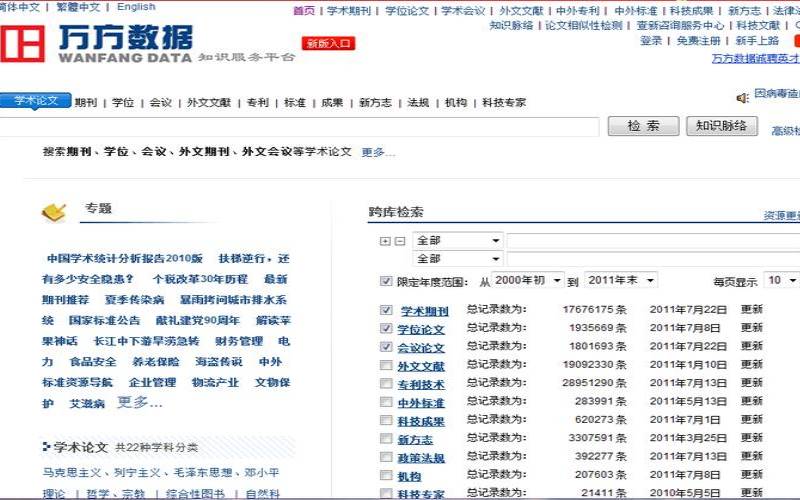Click 更多 link after search description
Screen dimensions: 800x500
(x=378, y=152)
